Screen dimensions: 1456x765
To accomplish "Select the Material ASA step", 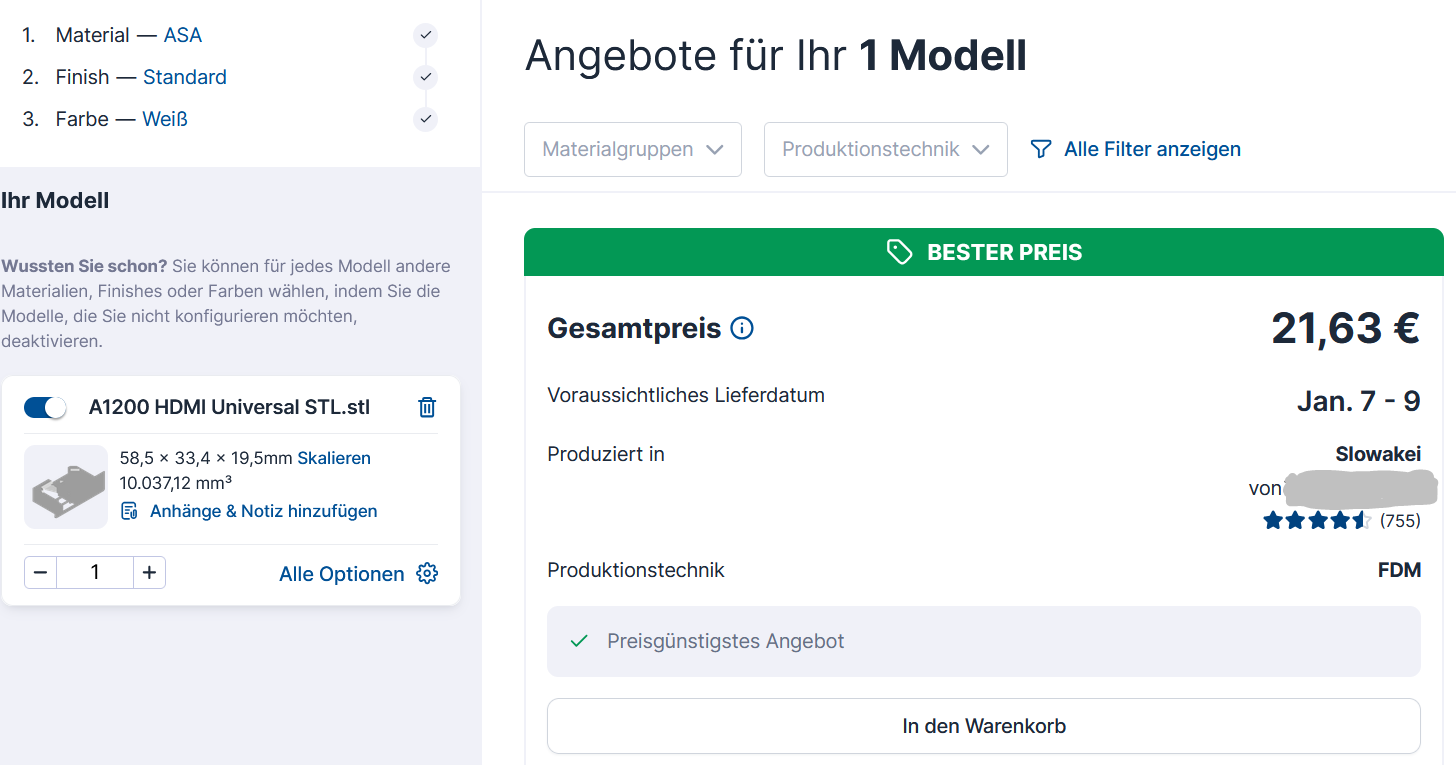I will 182,35.
